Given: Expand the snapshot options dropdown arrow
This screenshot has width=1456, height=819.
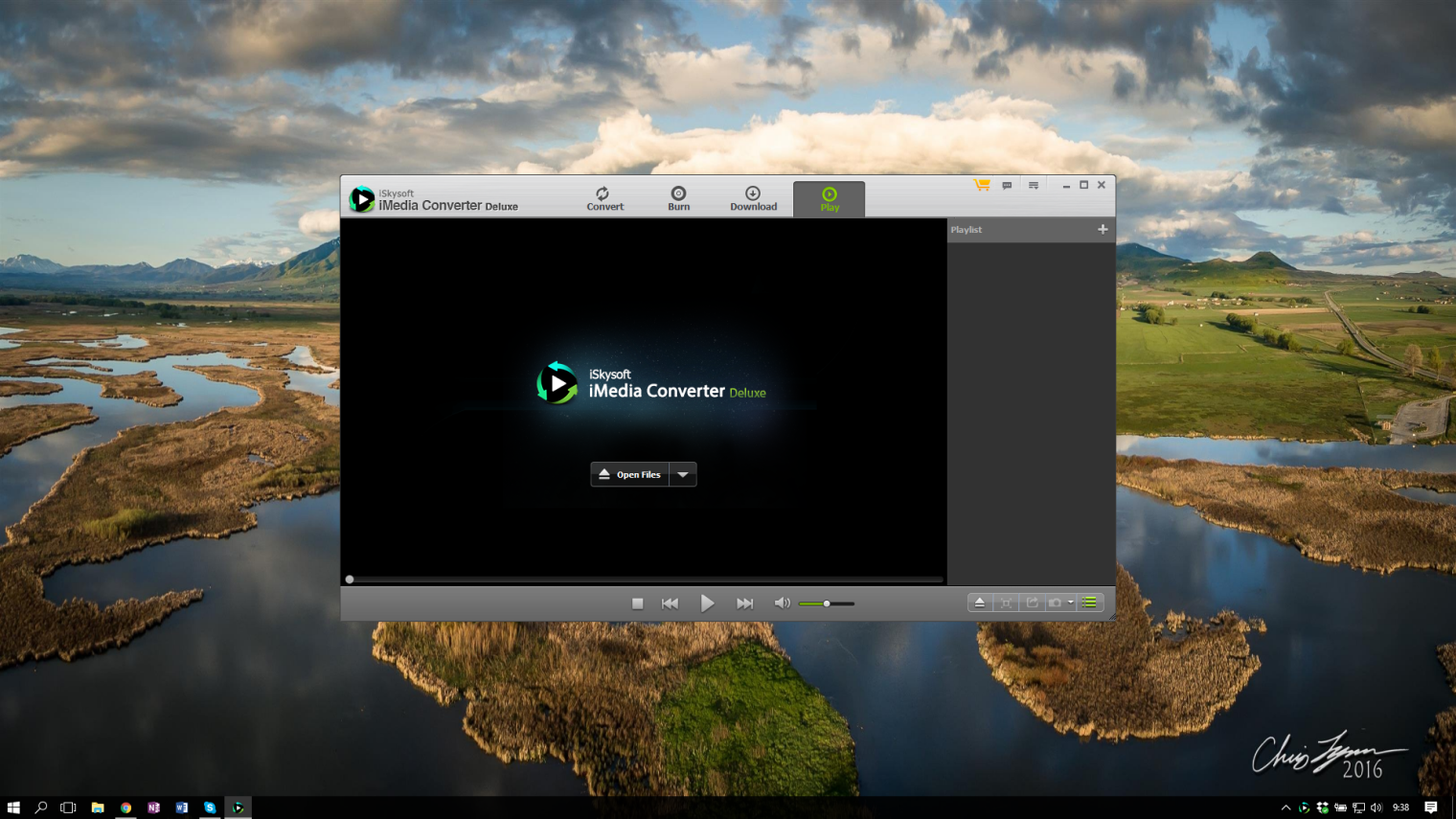Looking at the screenshot, I should coord(1071,603).
